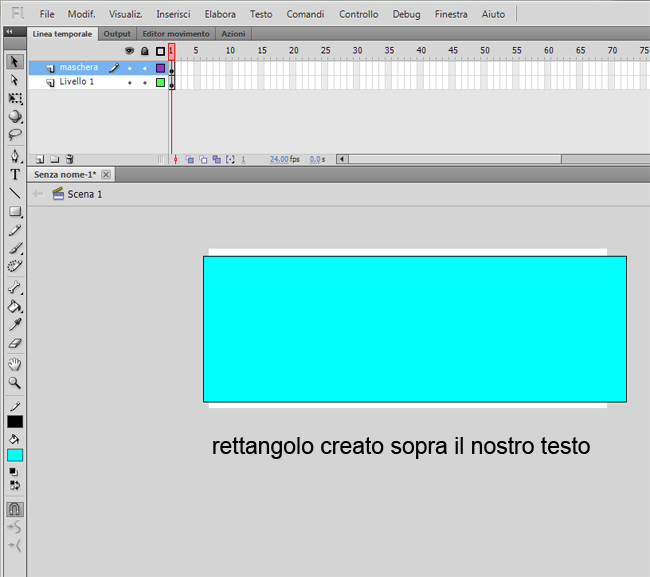Image resolution: width=650 pixels, height=577 pixels.
Task: Open the Controllo menu
Action: 359,14
